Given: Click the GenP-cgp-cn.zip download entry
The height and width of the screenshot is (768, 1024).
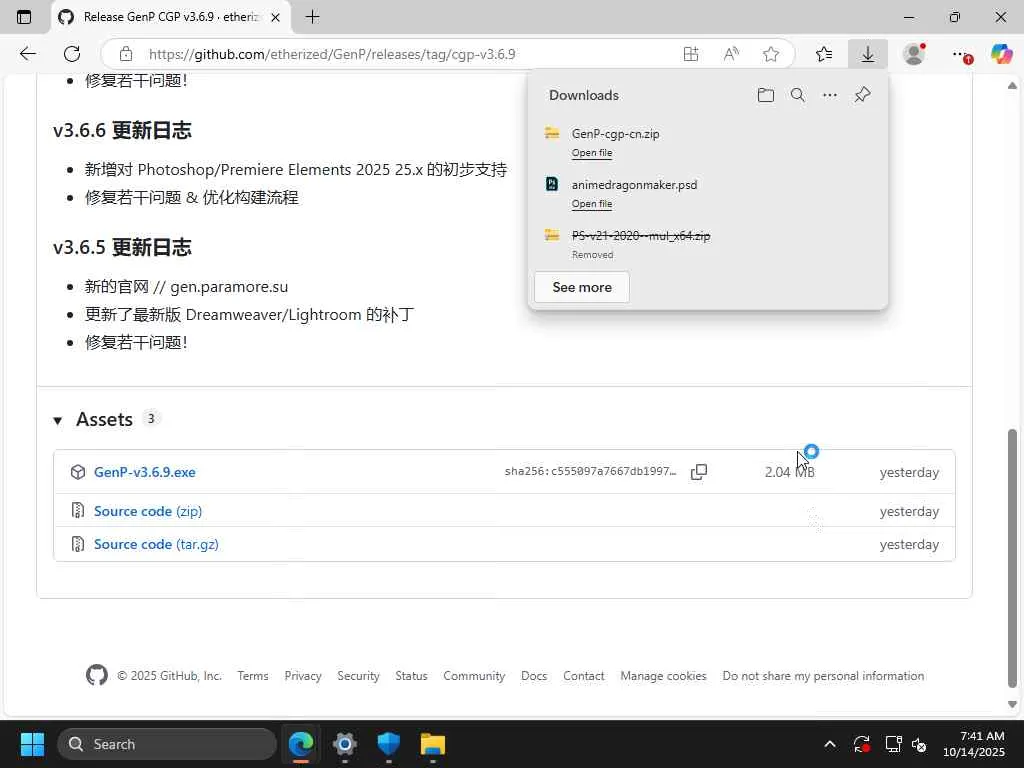Looking at the screenshot, I should pyautogui.click(x=615, y=134).
